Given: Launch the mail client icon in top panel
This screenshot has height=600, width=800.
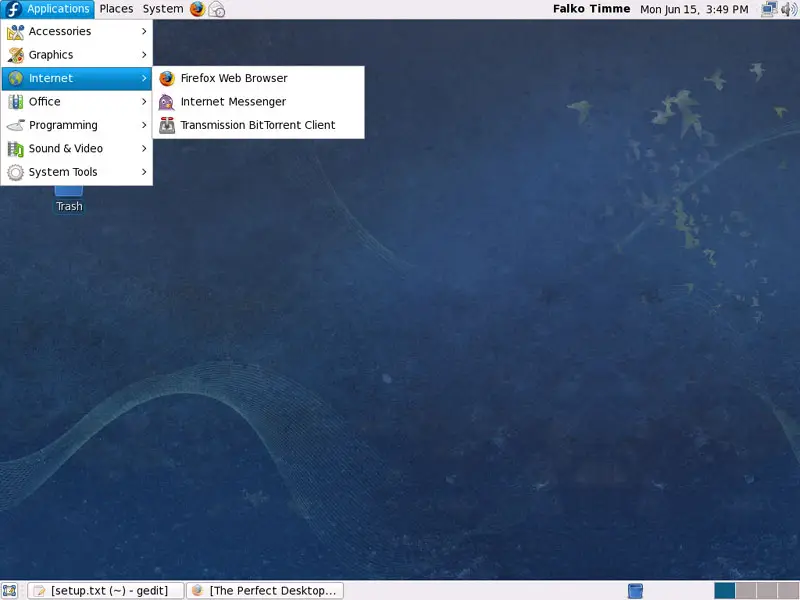Looking at the screenshot, I should pyautogui.click(x=217, y=9).
